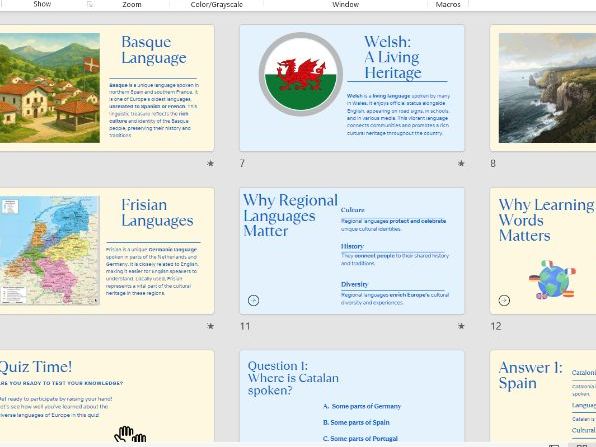Select the Question 1 Catalan slide
The height and width of the screenshot is (447, 596).
352,396
